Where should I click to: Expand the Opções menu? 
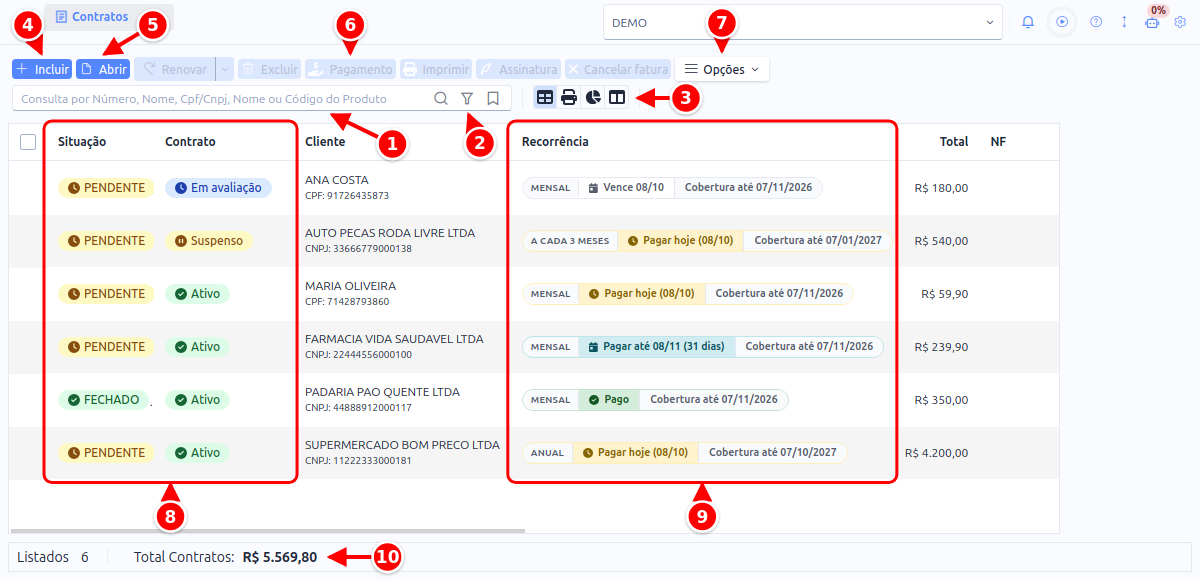[x=722, y=69]
